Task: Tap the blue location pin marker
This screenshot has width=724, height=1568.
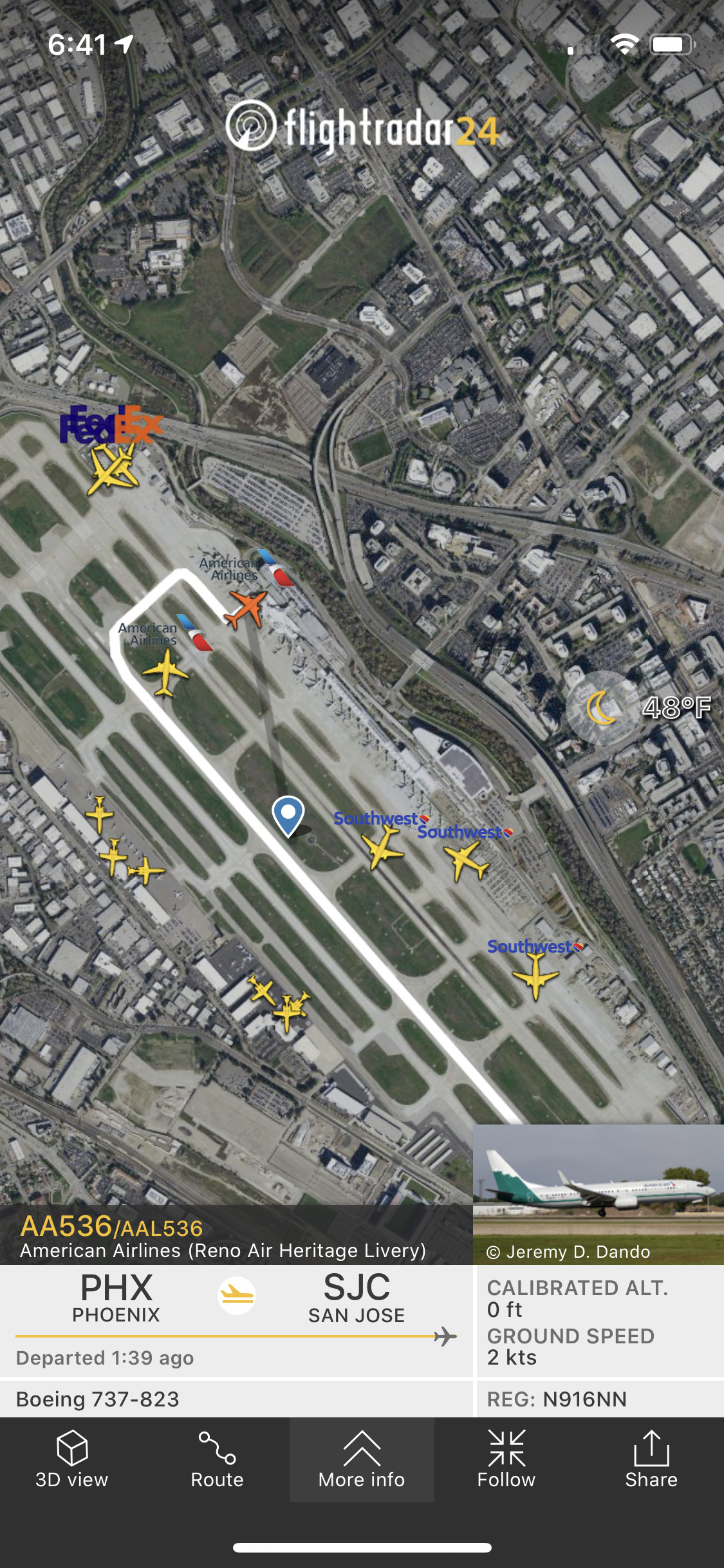Action: 288,815
